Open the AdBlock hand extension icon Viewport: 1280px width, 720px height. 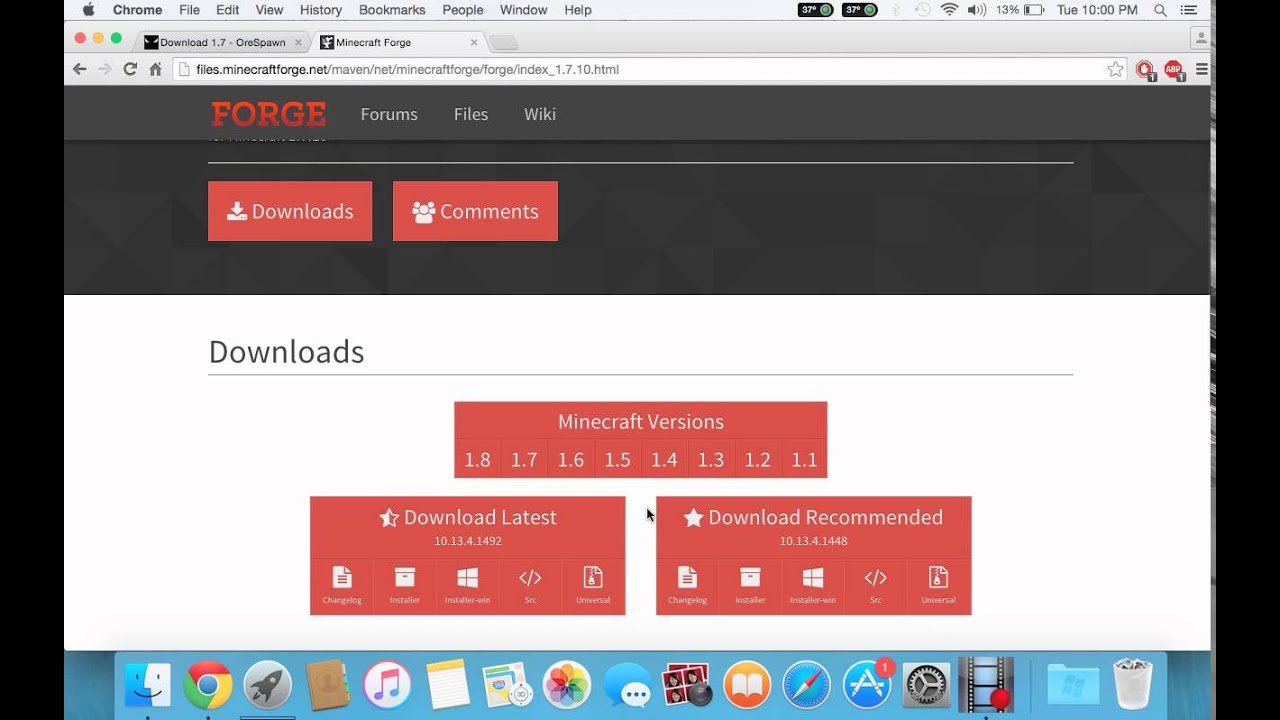point(1145,70)
